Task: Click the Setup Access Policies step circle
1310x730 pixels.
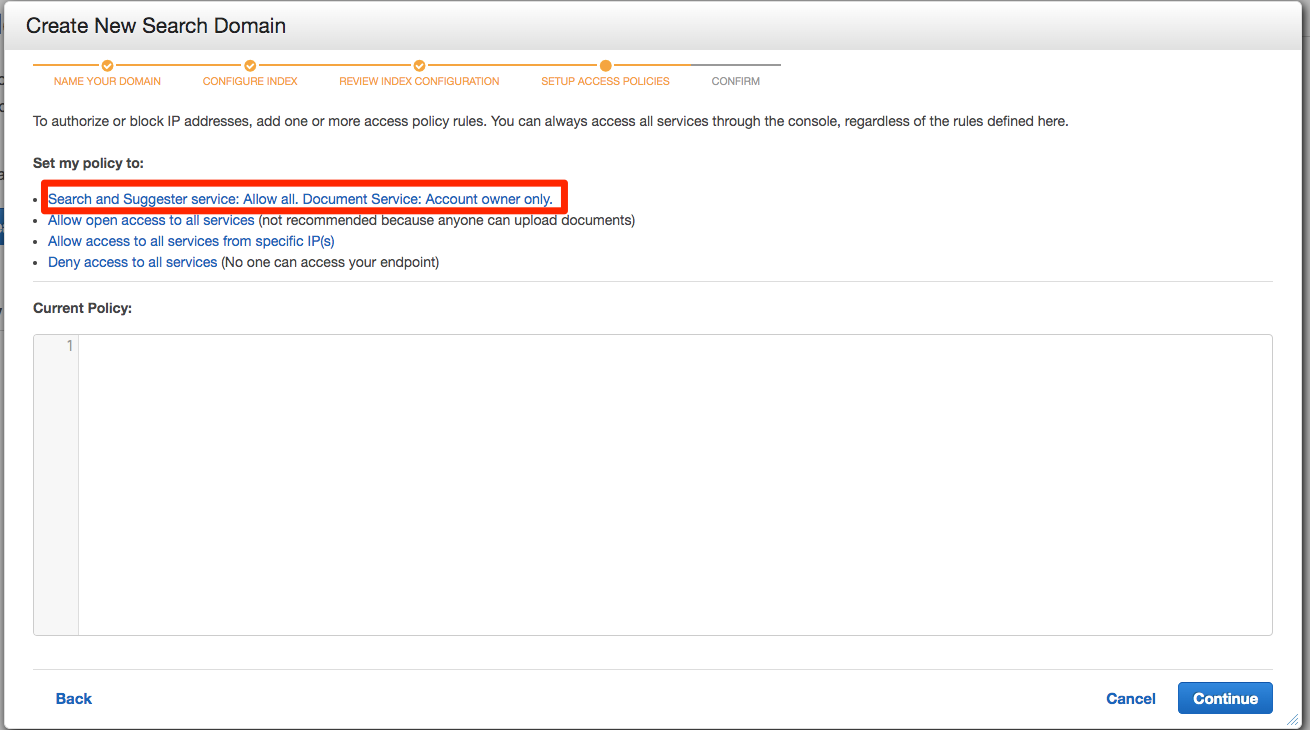Action: pyautogui.click(x=605, y=66)
